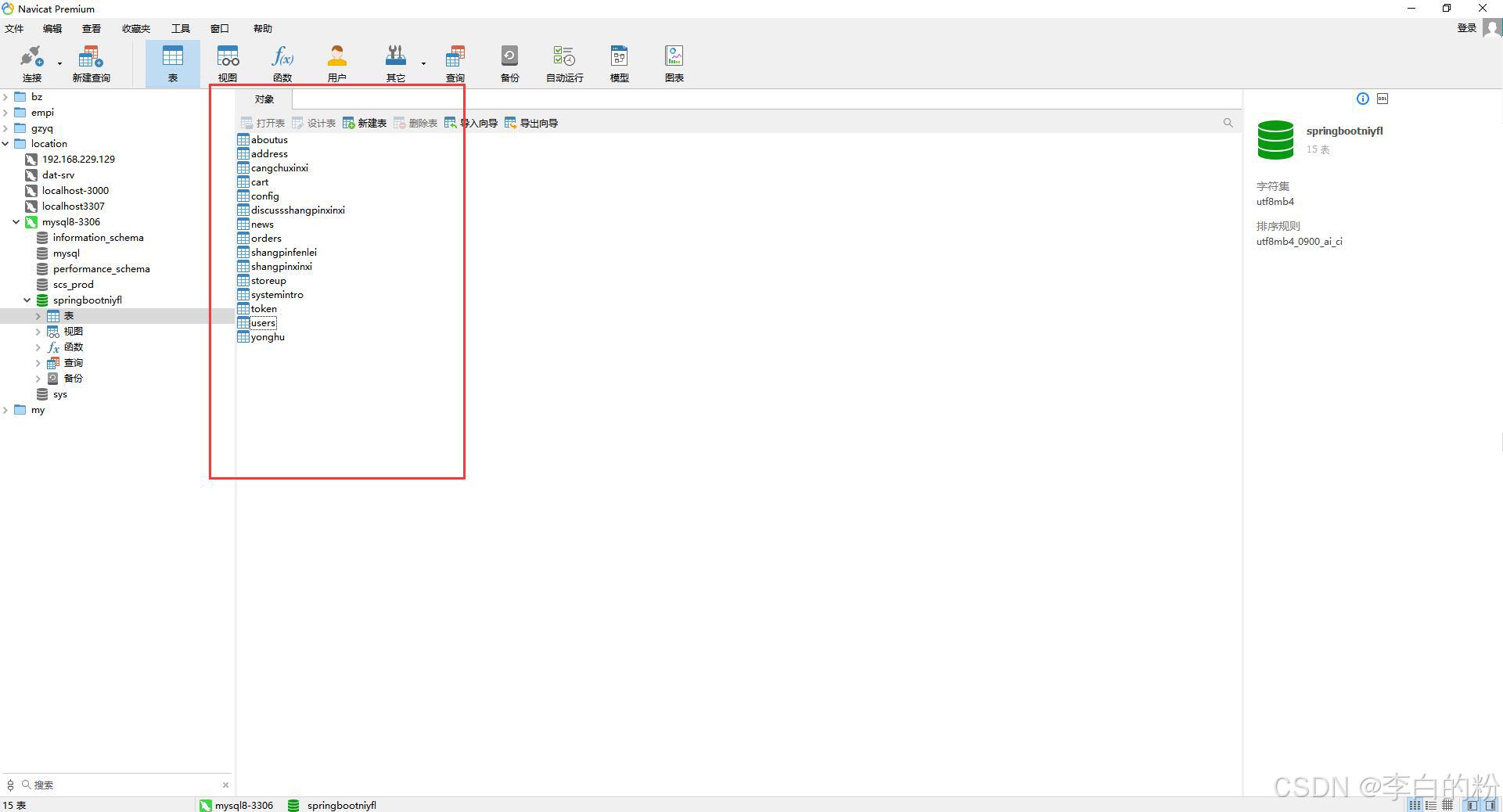Screen dimensions: 1503x812
Task: Open the 帮助 menu
Action: point(263,28)
